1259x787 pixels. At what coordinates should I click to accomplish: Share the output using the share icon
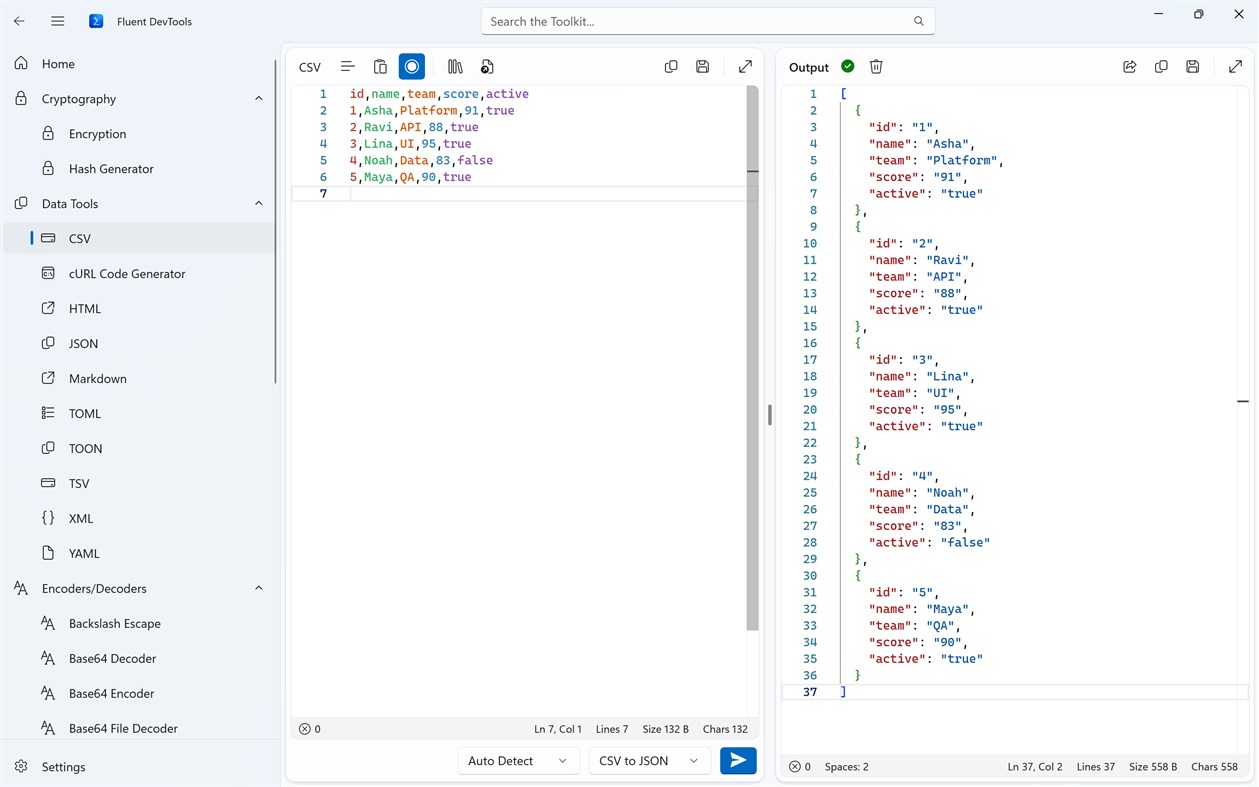pyautogui.click(x=1129, y=67)
